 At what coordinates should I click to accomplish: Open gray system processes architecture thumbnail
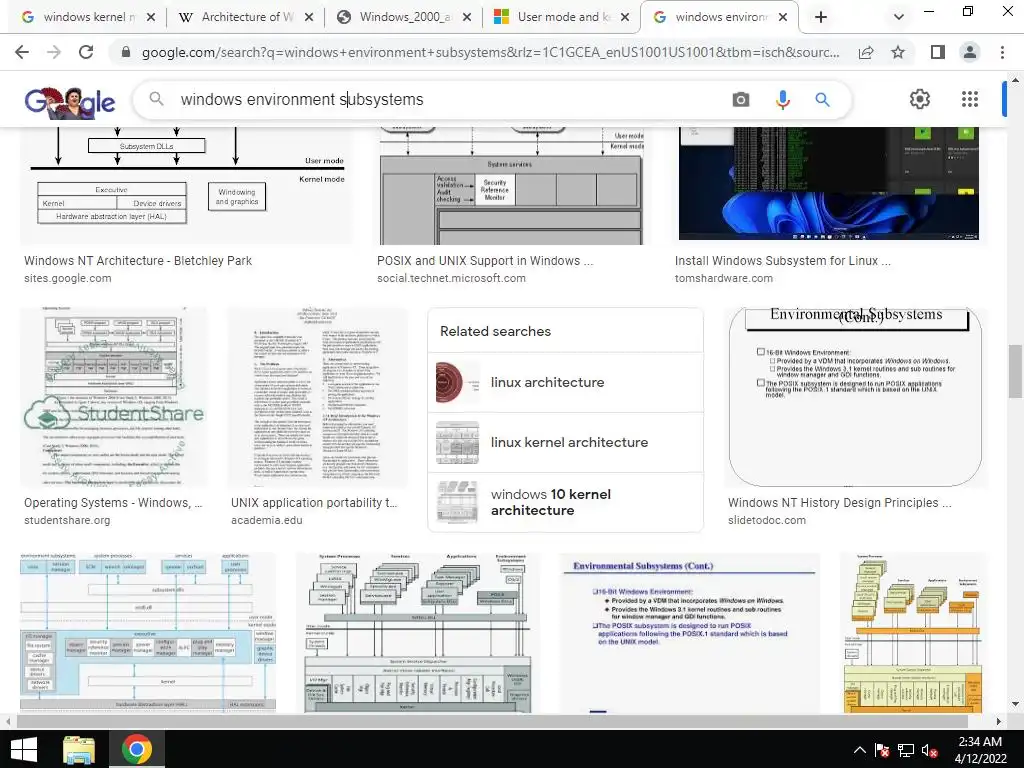pos(418,633)
